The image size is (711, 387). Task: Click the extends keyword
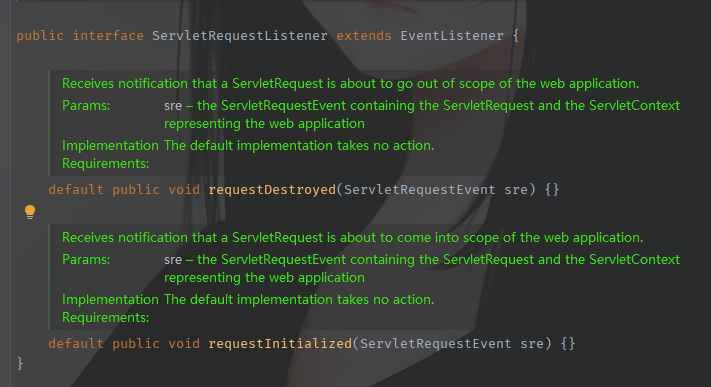(364, 35)
